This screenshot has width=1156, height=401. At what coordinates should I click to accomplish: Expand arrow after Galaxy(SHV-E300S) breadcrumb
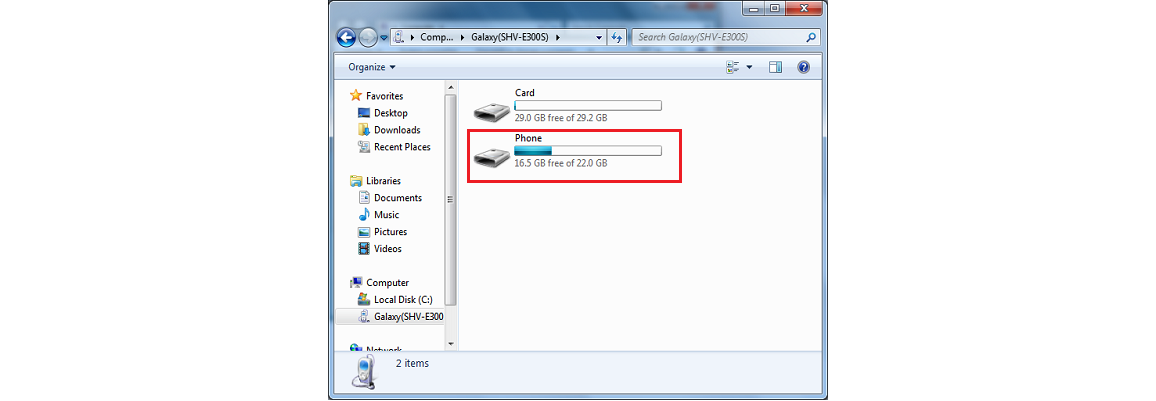point(558,37)
